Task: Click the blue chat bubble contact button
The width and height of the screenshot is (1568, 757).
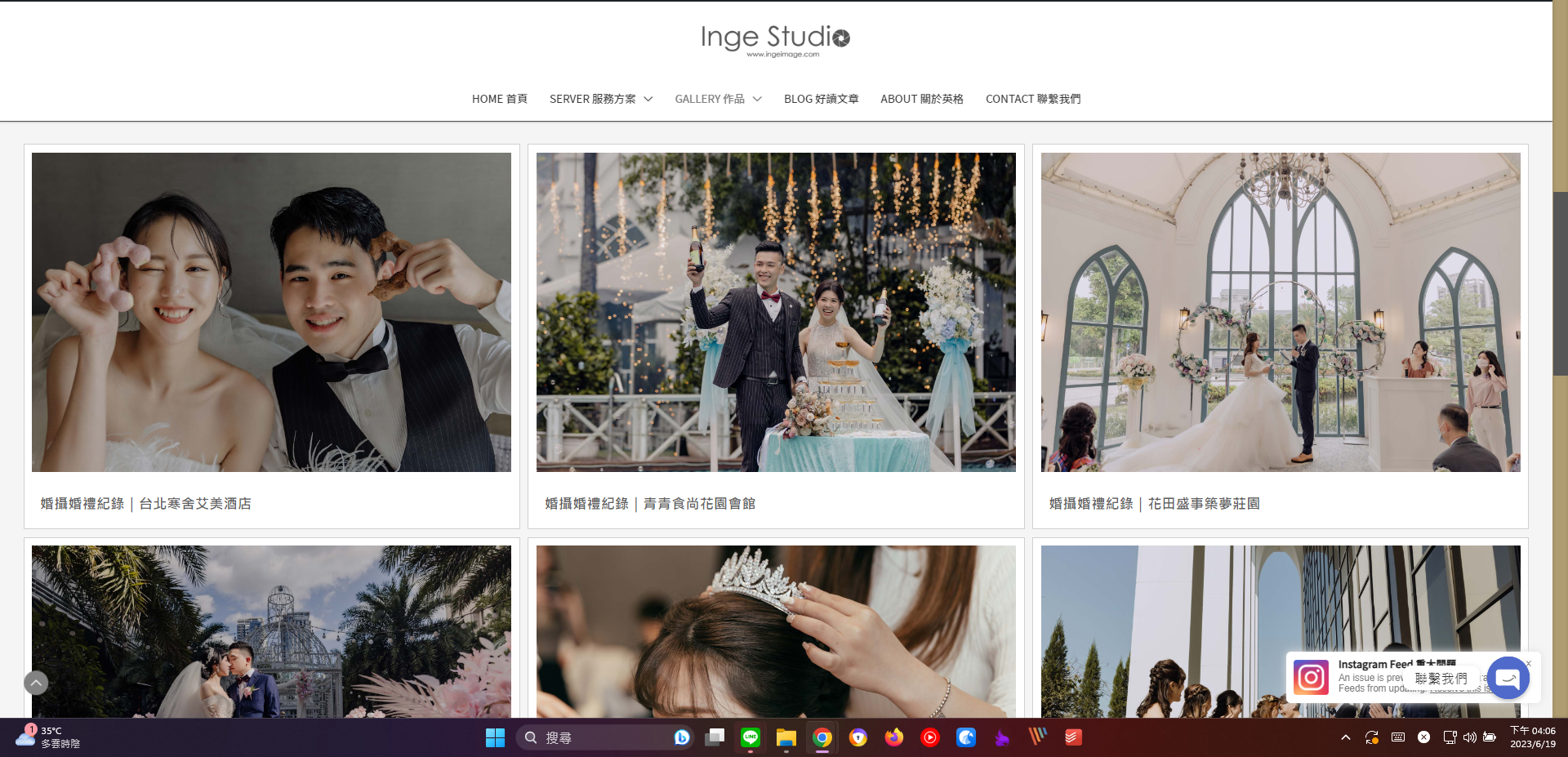Action: 1508,678
